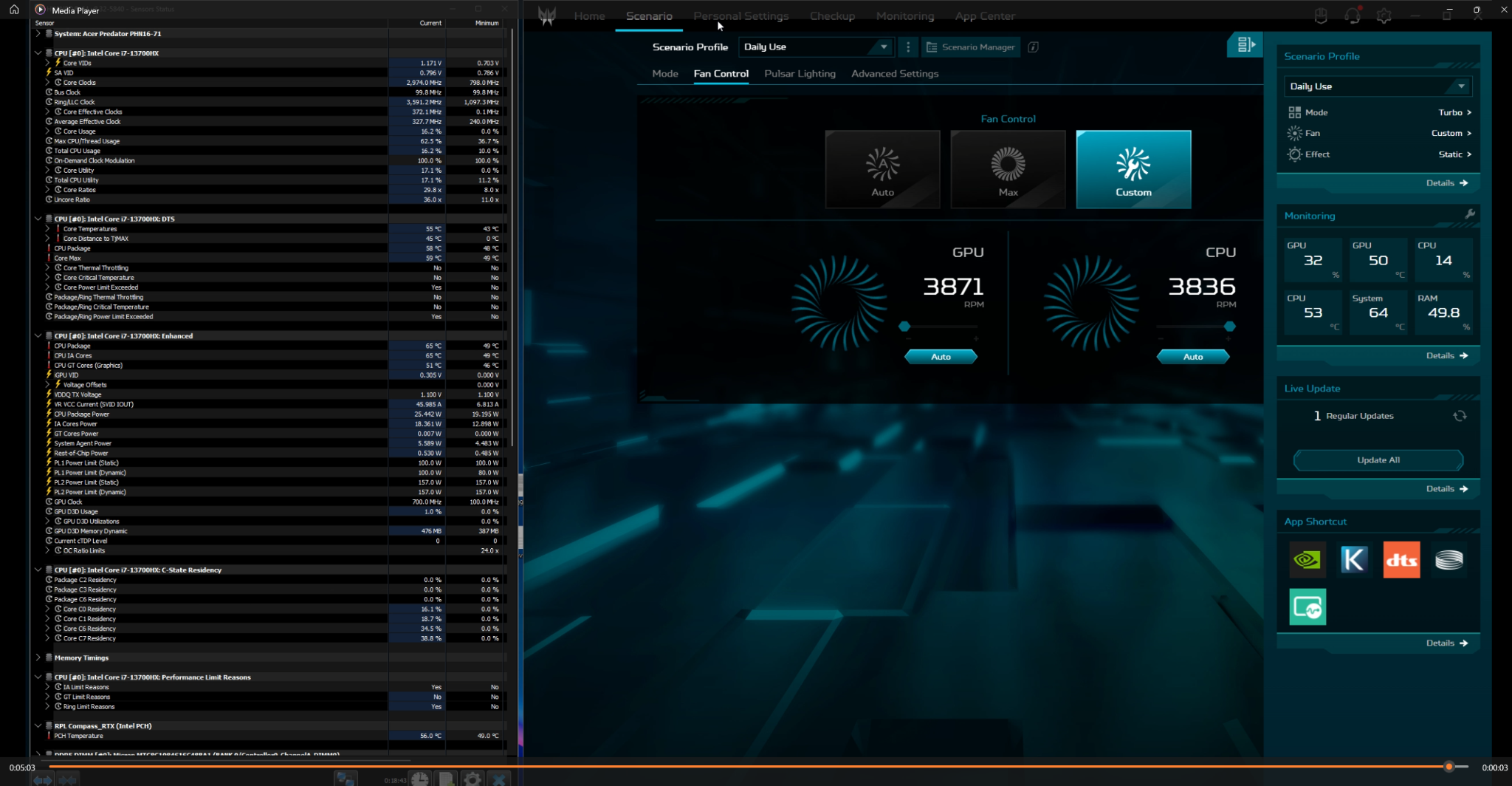The image size is (1512, 786).
Task: Open the Home tab in PredatorSense
Action: pos(589,16)
